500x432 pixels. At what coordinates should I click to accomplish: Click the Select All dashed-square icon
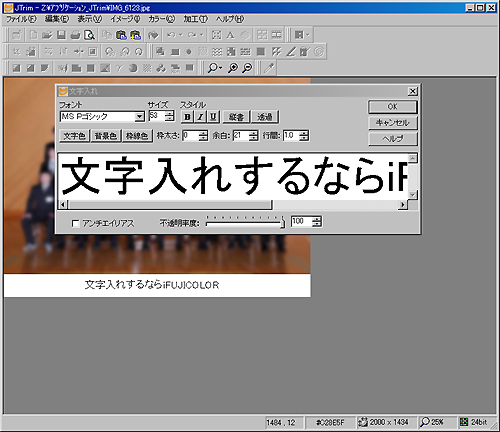click(x=217, y=35)
